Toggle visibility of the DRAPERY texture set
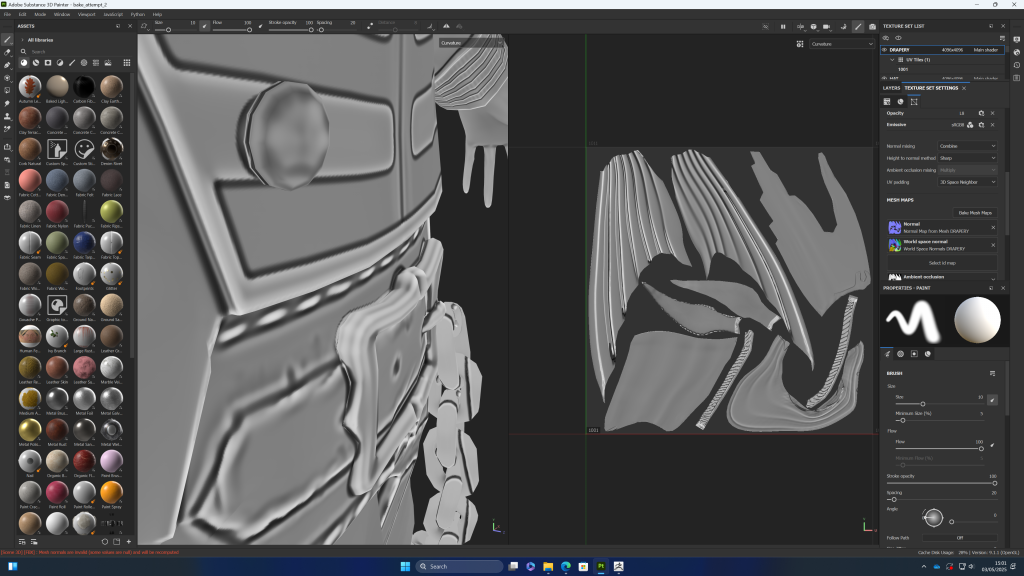 pos(886,48)
